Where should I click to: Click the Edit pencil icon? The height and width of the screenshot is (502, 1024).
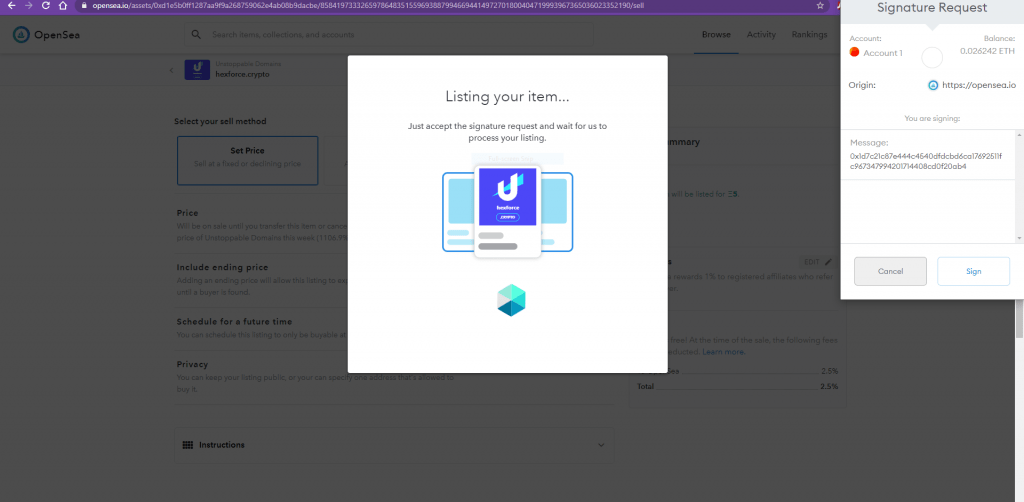[x=829, y=262]
